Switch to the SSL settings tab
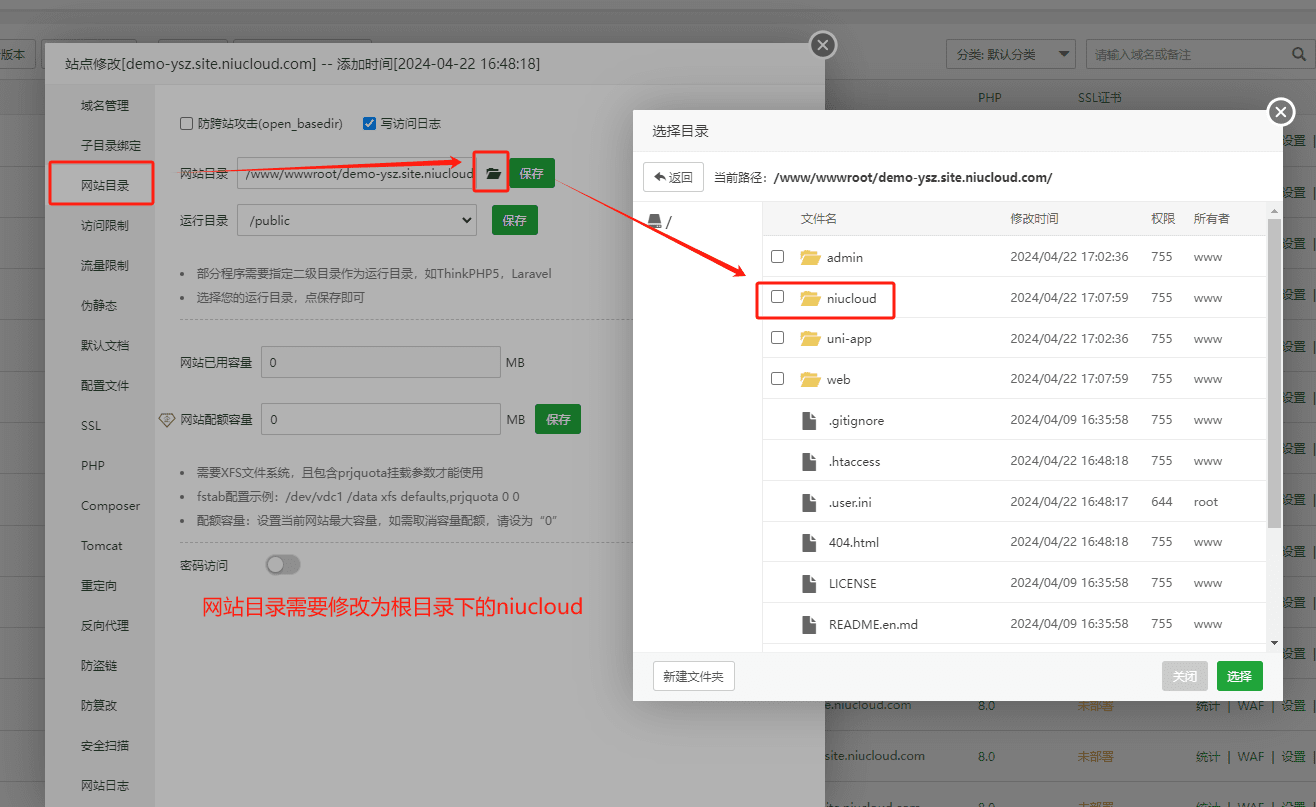 [x=91, y=426]
